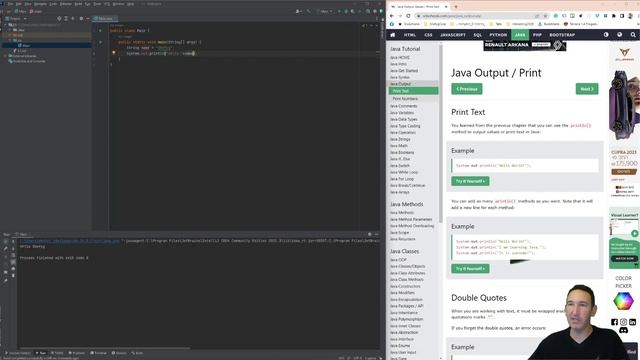The height and width of the screenshot is (360, 640).
Task: Open W3Schools search magnifier
Action: (x=633, y=35)
